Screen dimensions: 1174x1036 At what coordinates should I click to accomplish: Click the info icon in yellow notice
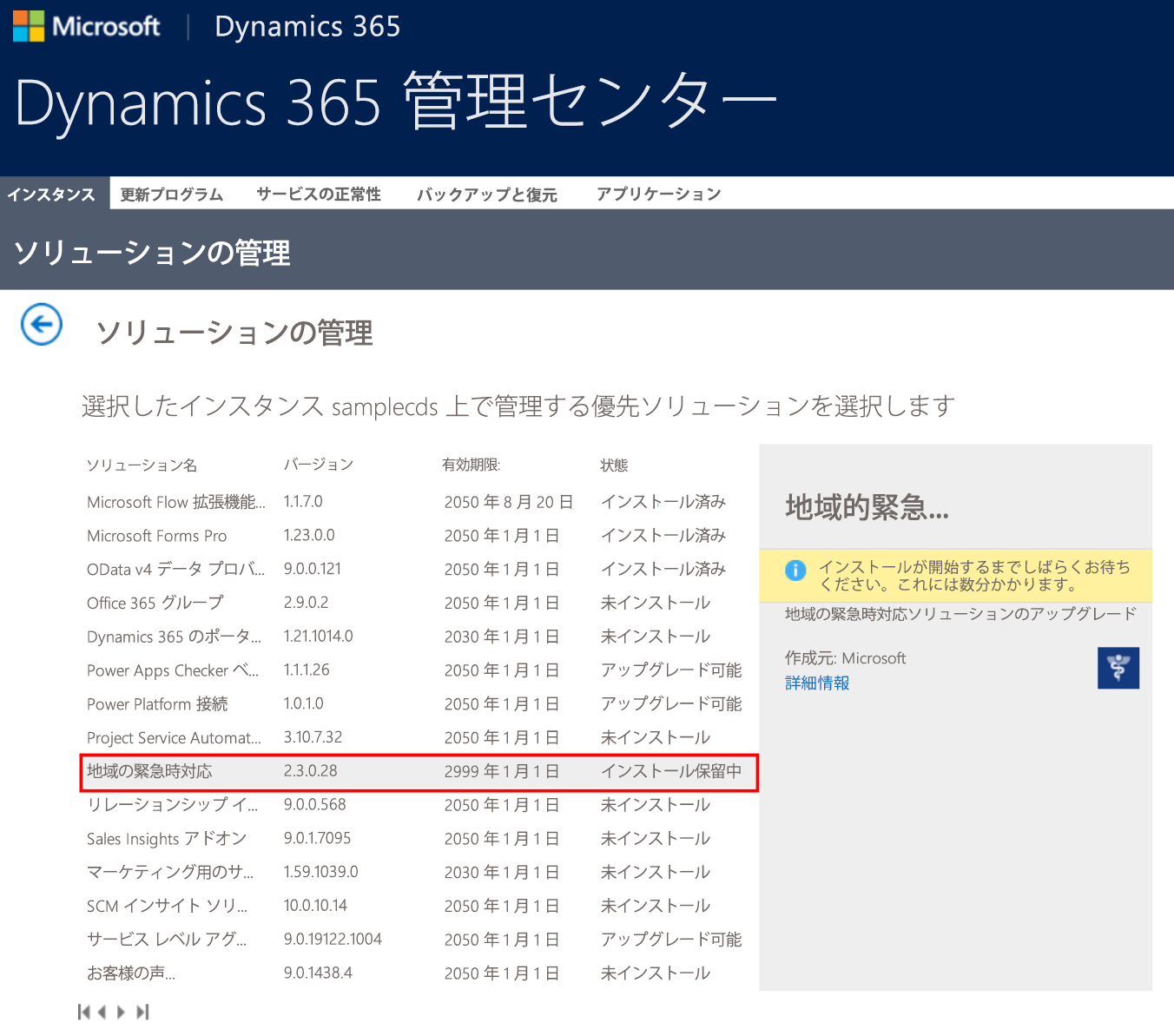click(795, 571)
